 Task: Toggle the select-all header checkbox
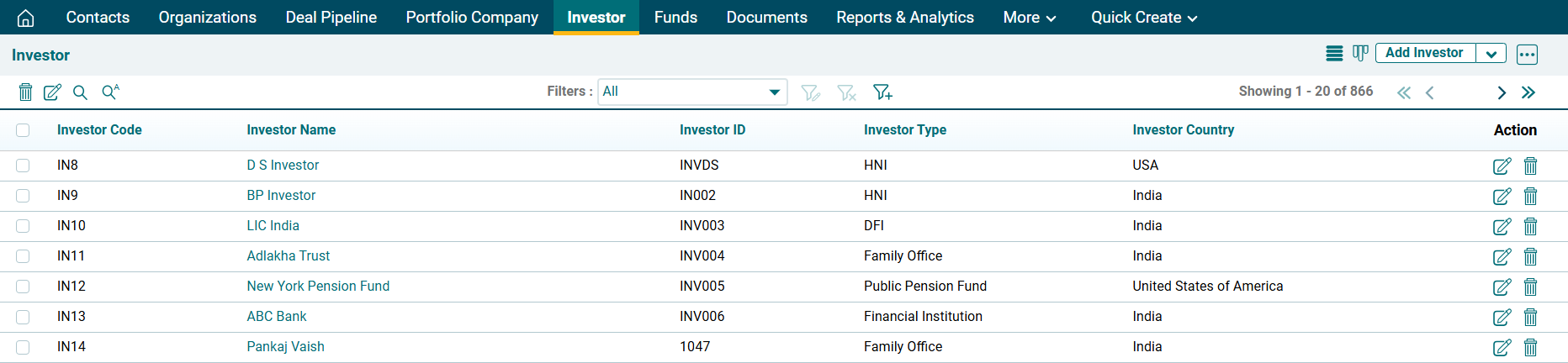23,130
